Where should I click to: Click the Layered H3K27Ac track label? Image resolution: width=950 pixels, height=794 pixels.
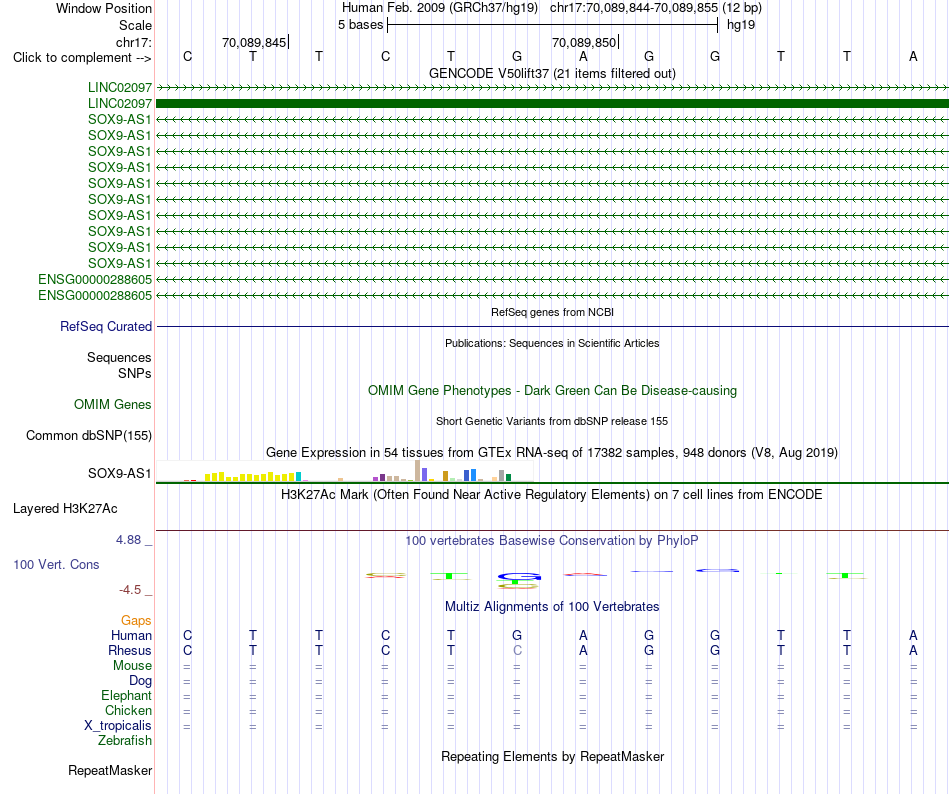coord(65,509)
